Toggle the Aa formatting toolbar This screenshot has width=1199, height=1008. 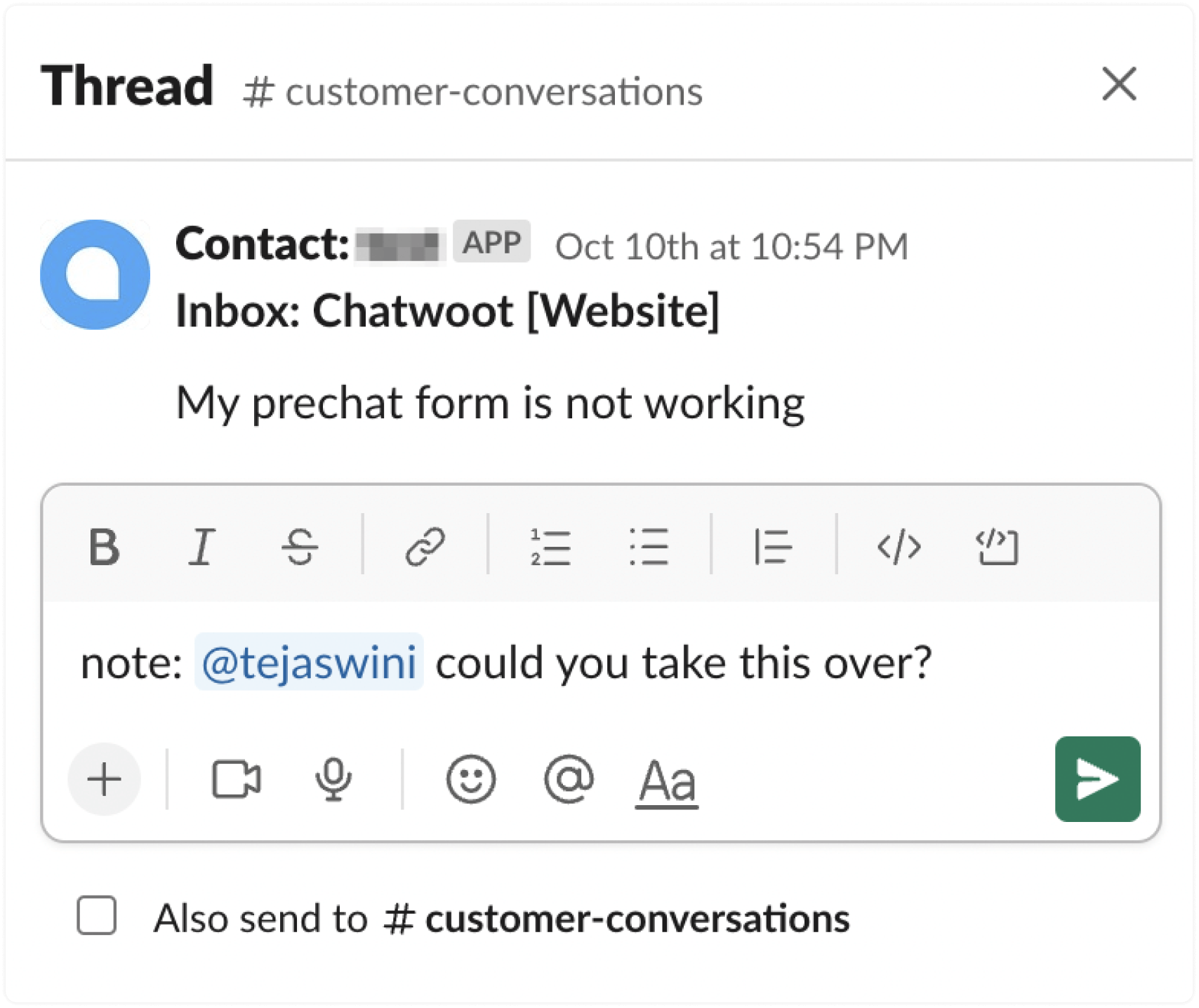667,782
